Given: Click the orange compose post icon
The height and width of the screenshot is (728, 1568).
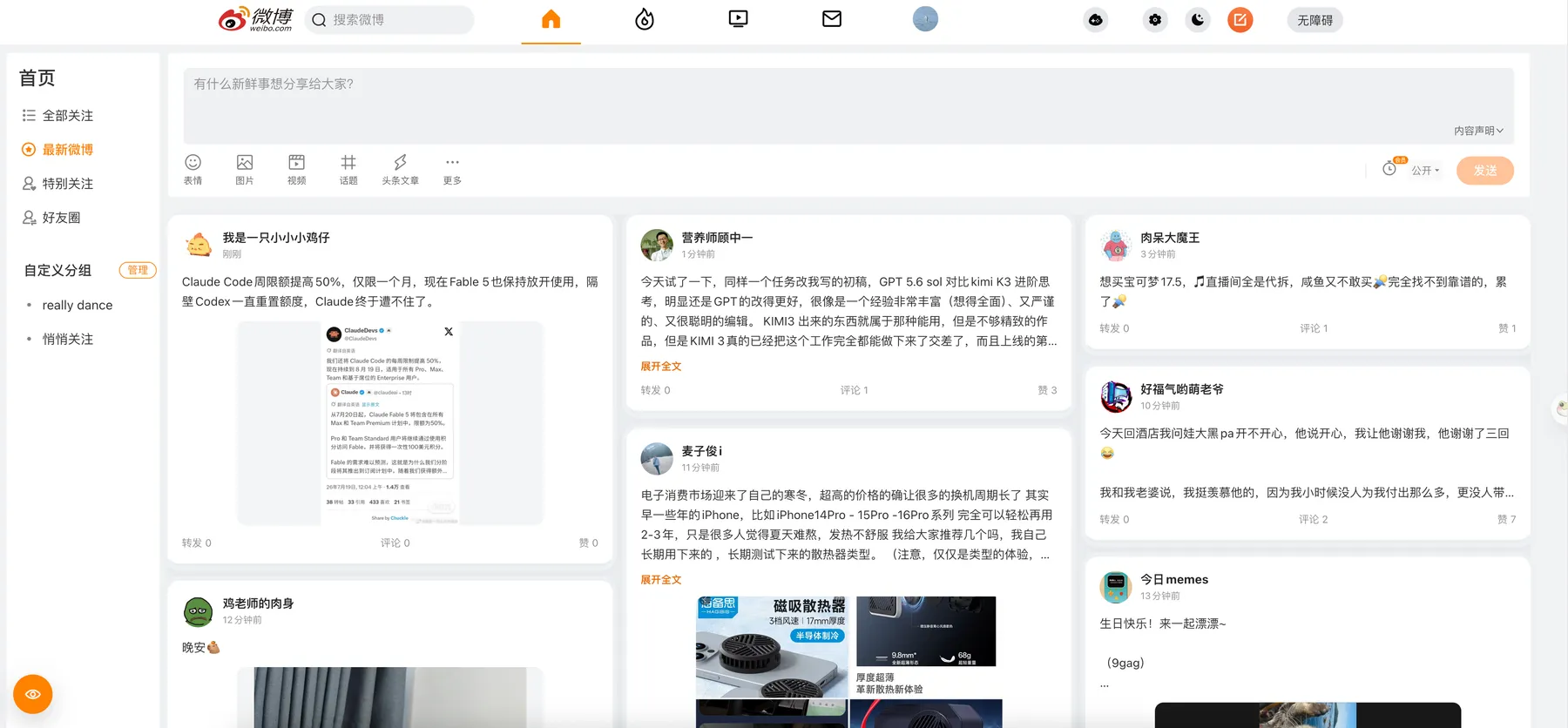Looking at the screenshot, I should coord(1240,20).
